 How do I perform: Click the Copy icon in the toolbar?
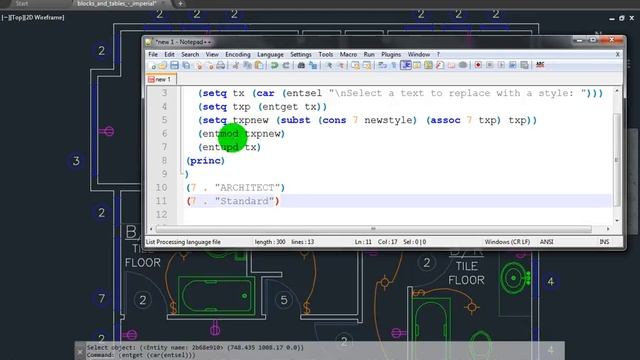click(247, 65)
